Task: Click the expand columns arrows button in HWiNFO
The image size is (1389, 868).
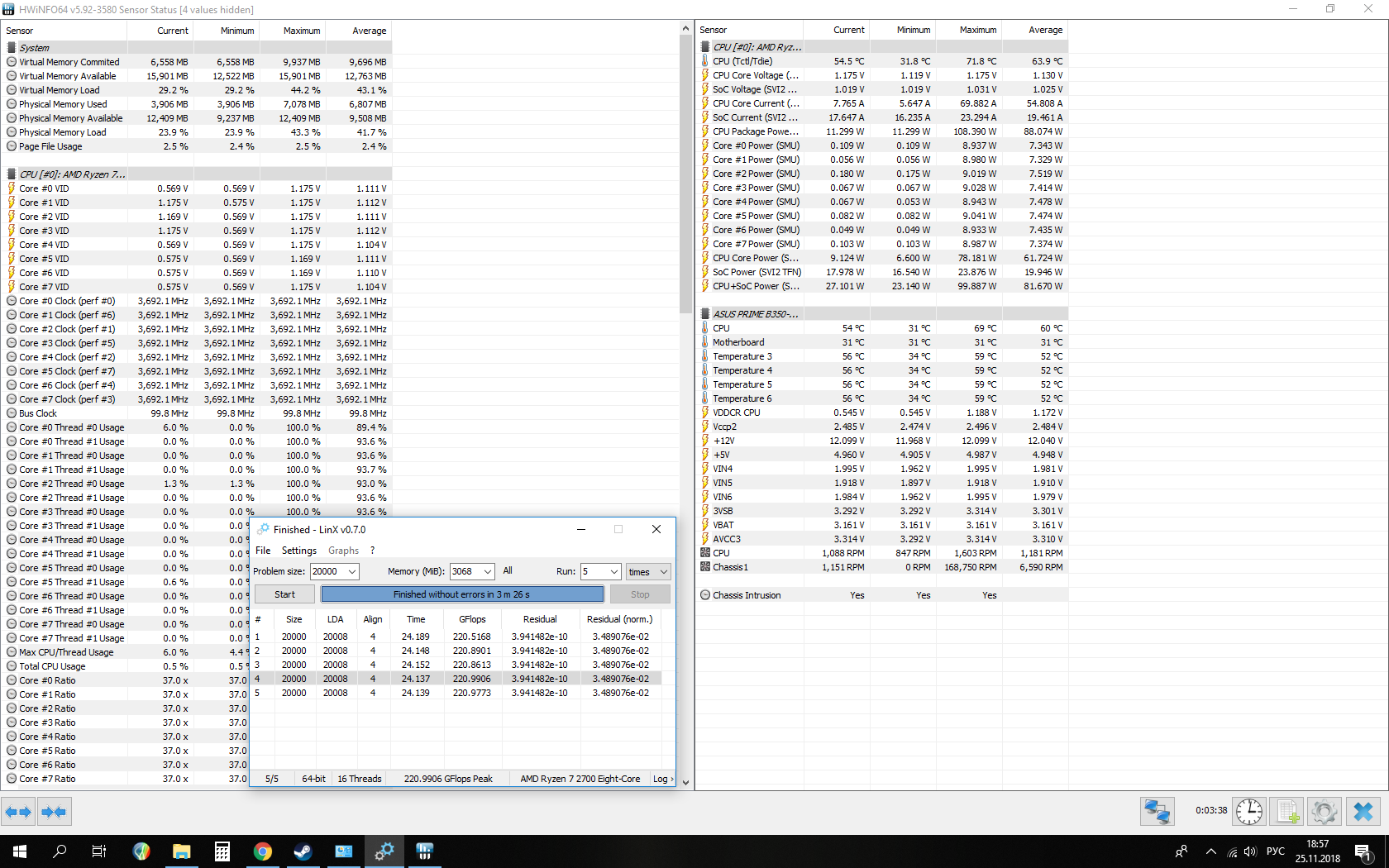Action: pos(18,812)
